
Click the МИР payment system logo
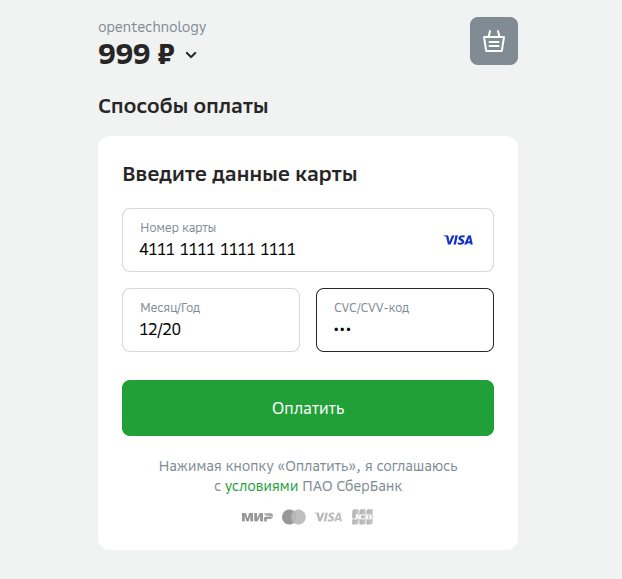click(x=257, y=517)
